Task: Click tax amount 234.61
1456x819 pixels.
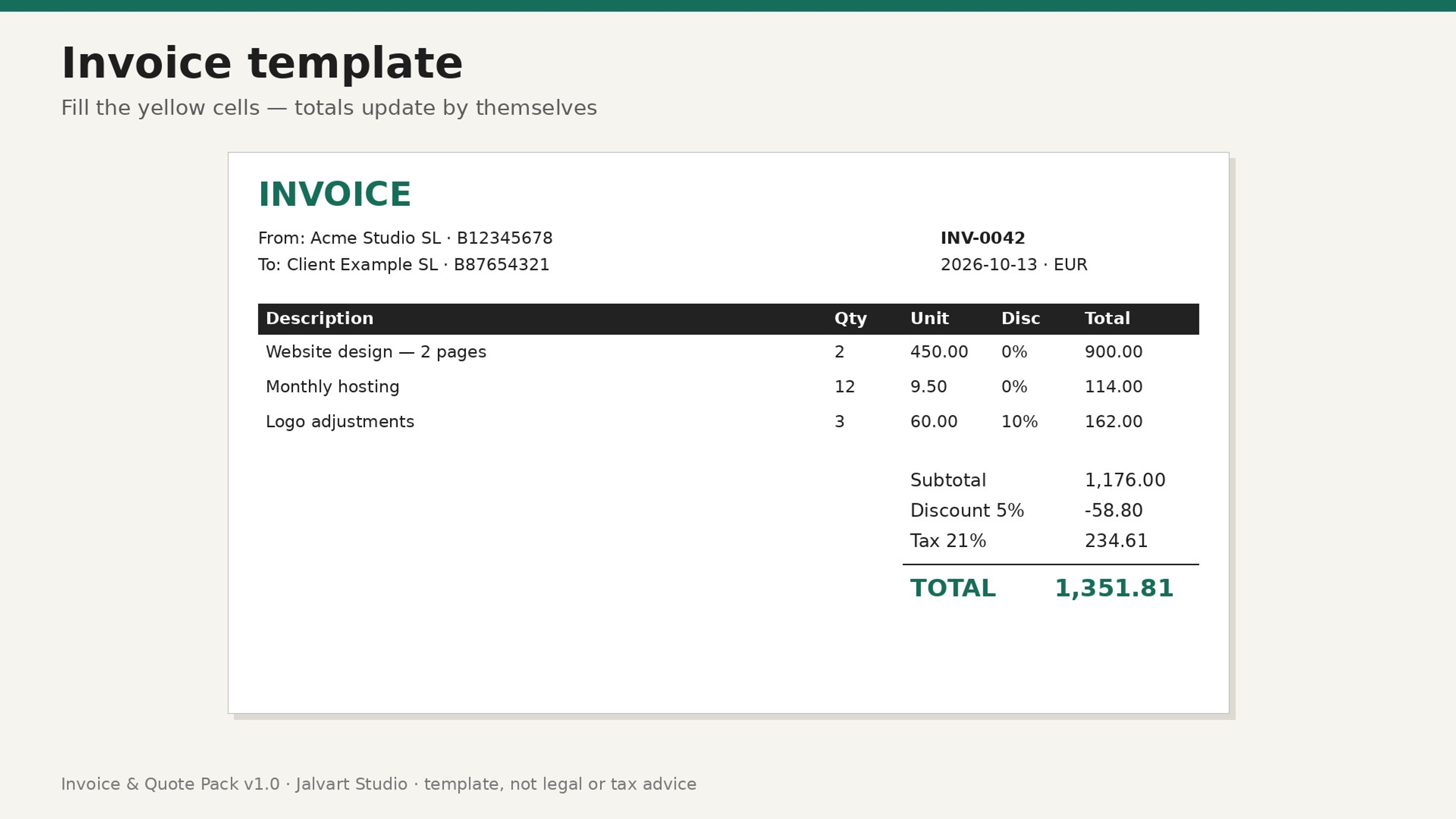Action: [x=1116, y=541]
